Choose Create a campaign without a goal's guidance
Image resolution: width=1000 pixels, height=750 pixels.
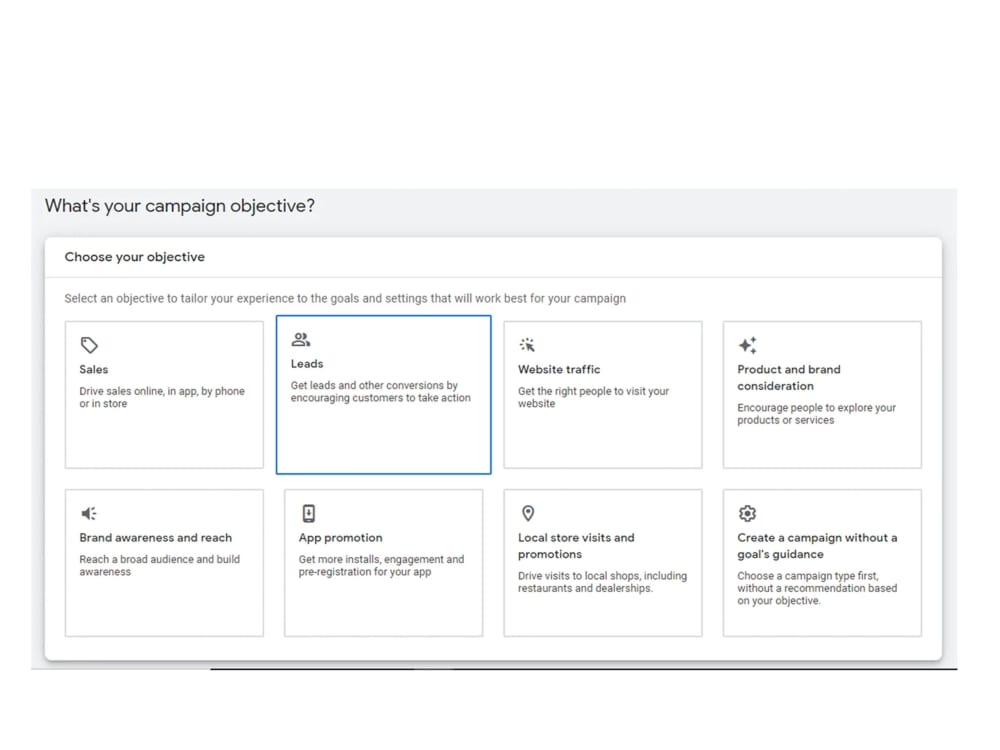click(822, 563)
